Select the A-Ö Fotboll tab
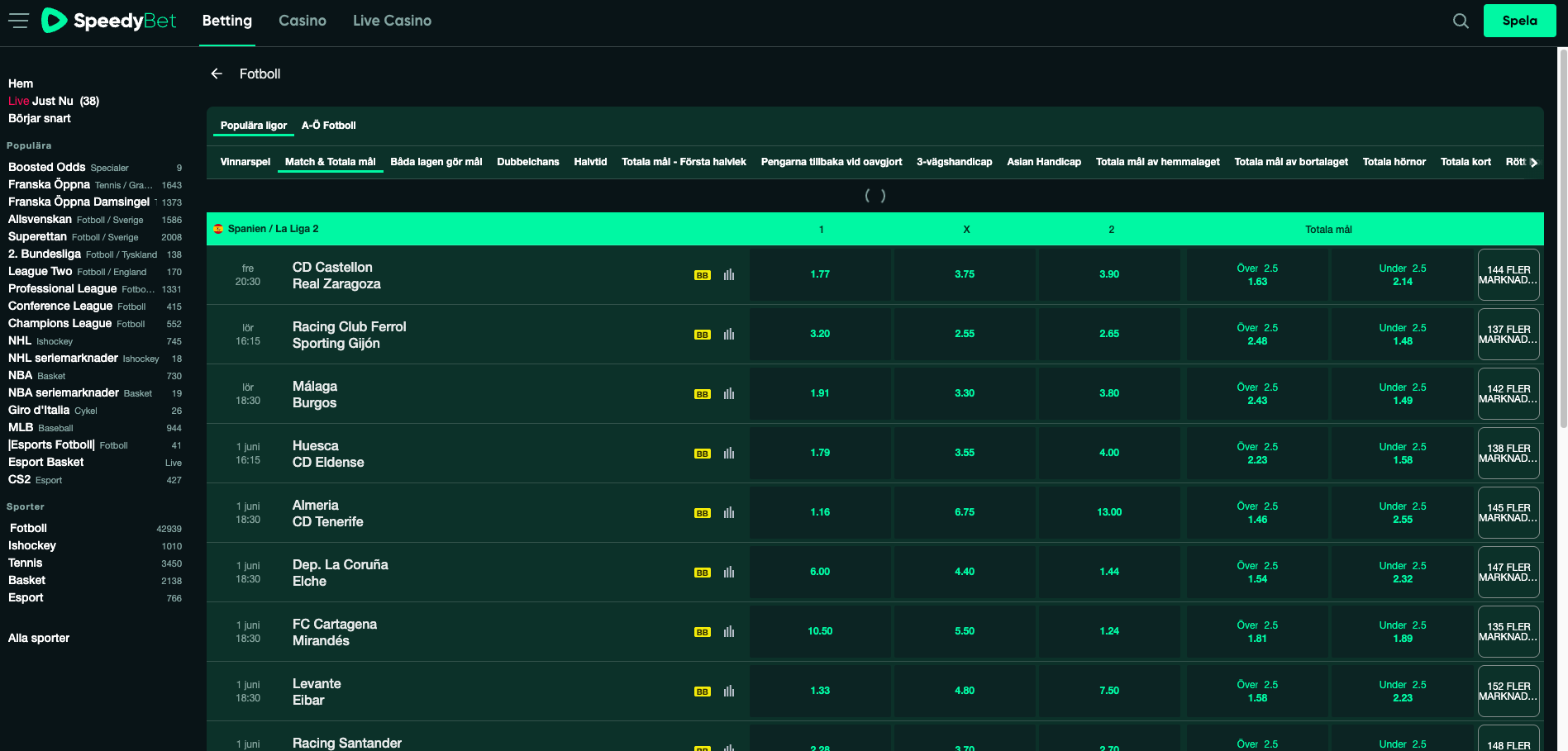This screenshot has width=1568, height=751. (x=329, y=126)
